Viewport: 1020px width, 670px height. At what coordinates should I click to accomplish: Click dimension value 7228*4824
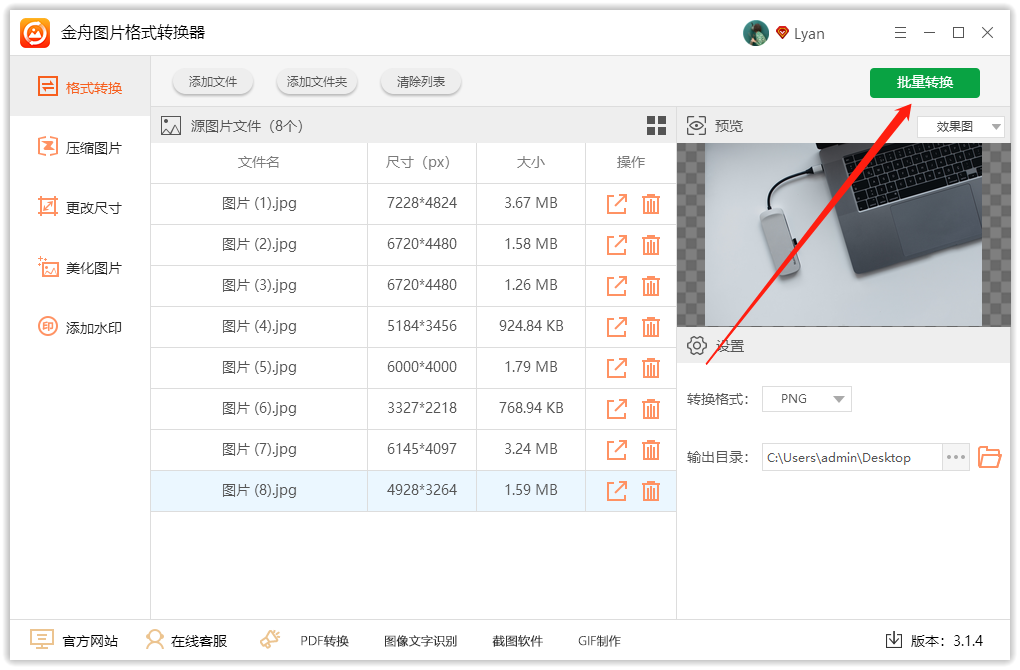422,203
